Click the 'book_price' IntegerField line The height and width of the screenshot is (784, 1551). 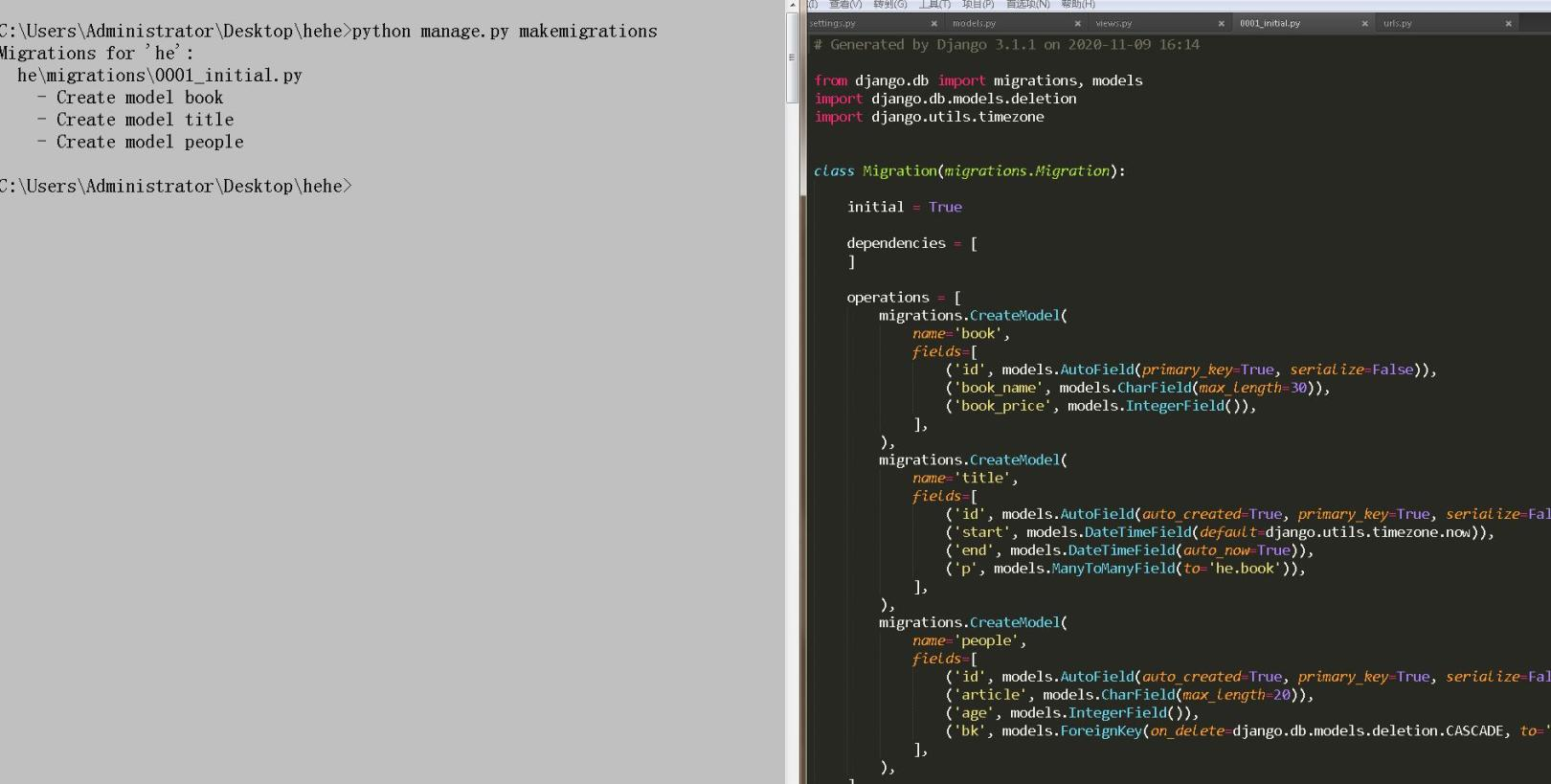coord(1100,406)
